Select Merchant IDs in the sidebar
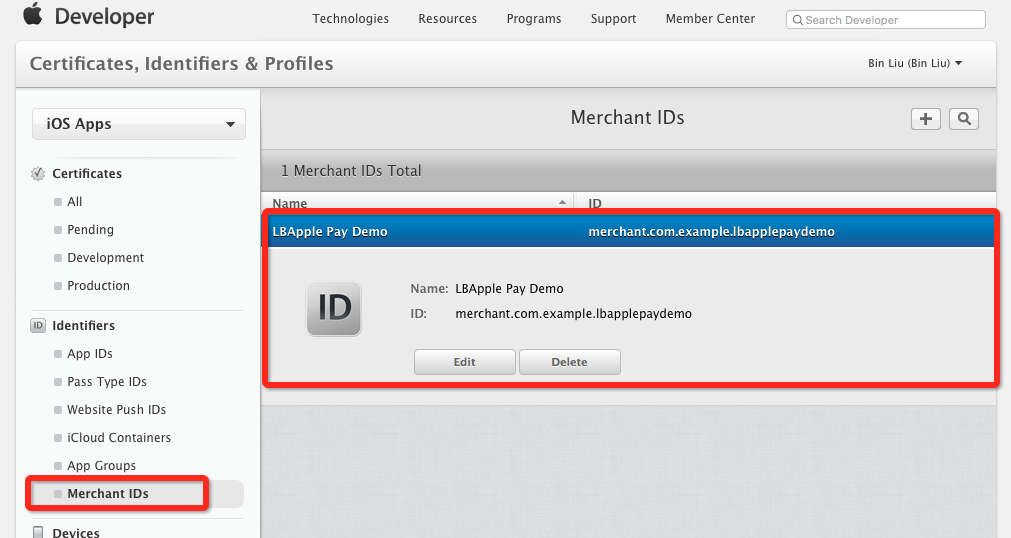Viewport: 1011px width, 538px height. pos(108,494)
